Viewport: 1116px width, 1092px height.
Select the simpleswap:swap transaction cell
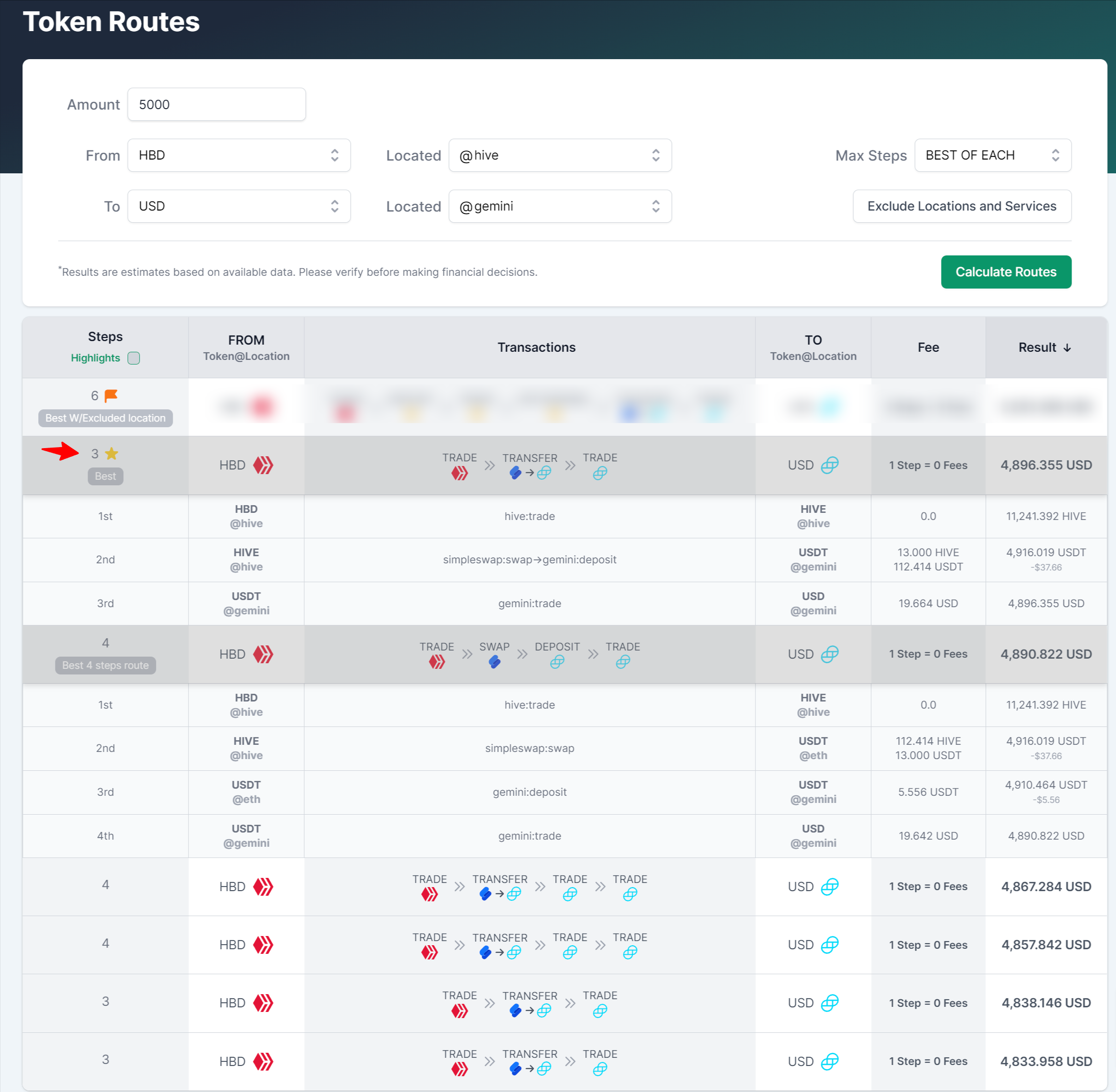529,748
